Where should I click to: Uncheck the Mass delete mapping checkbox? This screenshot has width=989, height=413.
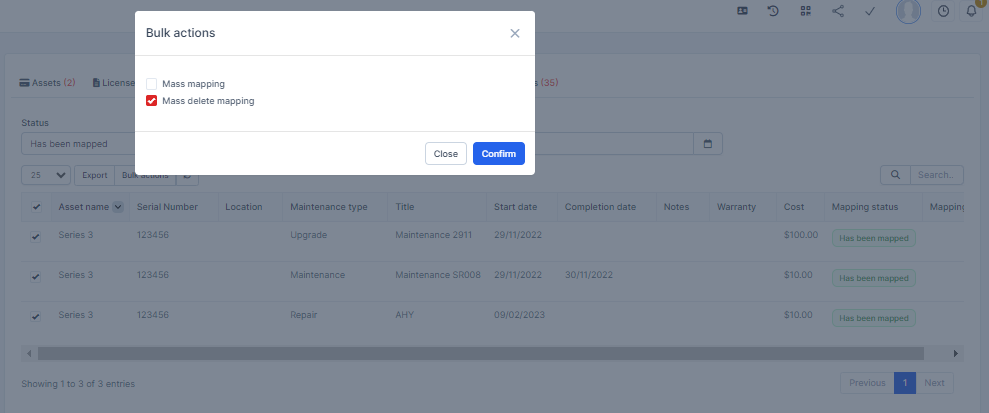pos(152,101)
